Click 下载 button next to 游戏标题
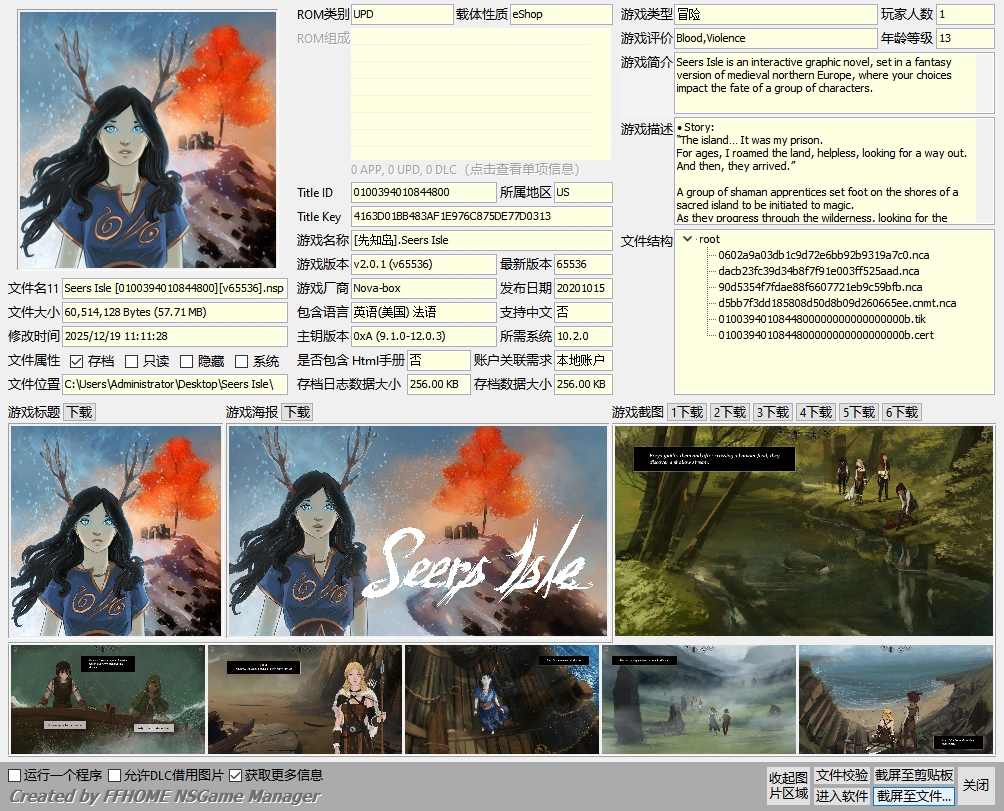The image size is (1004, 811). click(x=79, y=412)
